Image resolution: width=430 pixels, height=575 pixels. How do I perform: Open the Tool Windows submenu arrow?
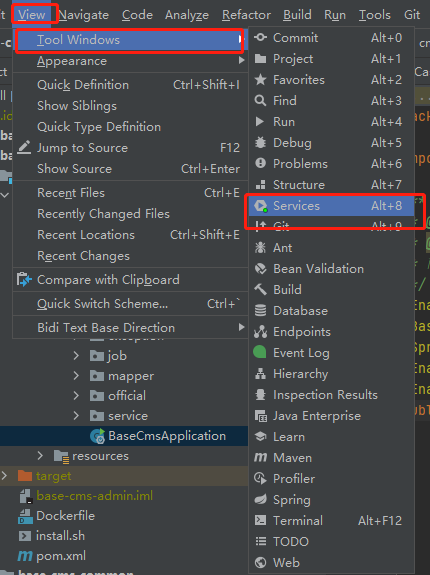click(x=240, y=39)
